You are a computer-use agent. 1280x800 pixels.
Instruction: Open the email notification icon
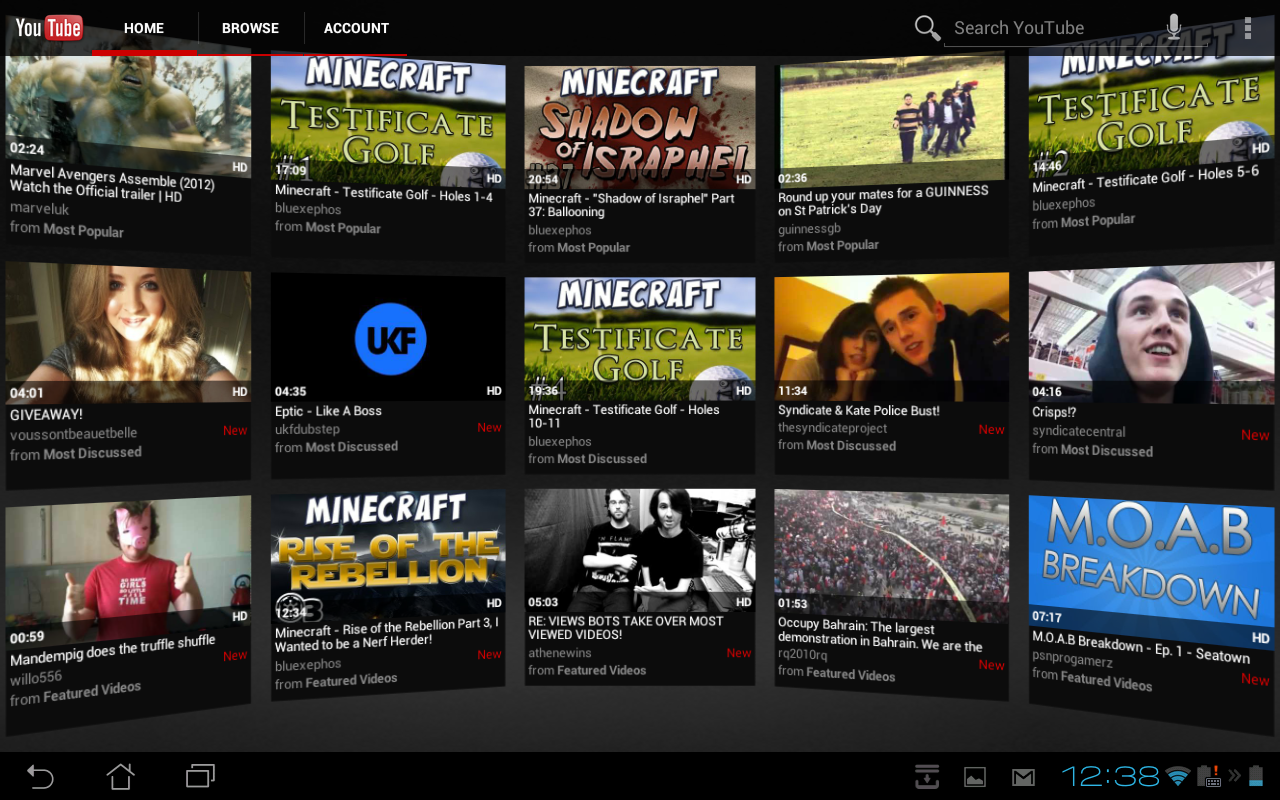point(1023,777)
